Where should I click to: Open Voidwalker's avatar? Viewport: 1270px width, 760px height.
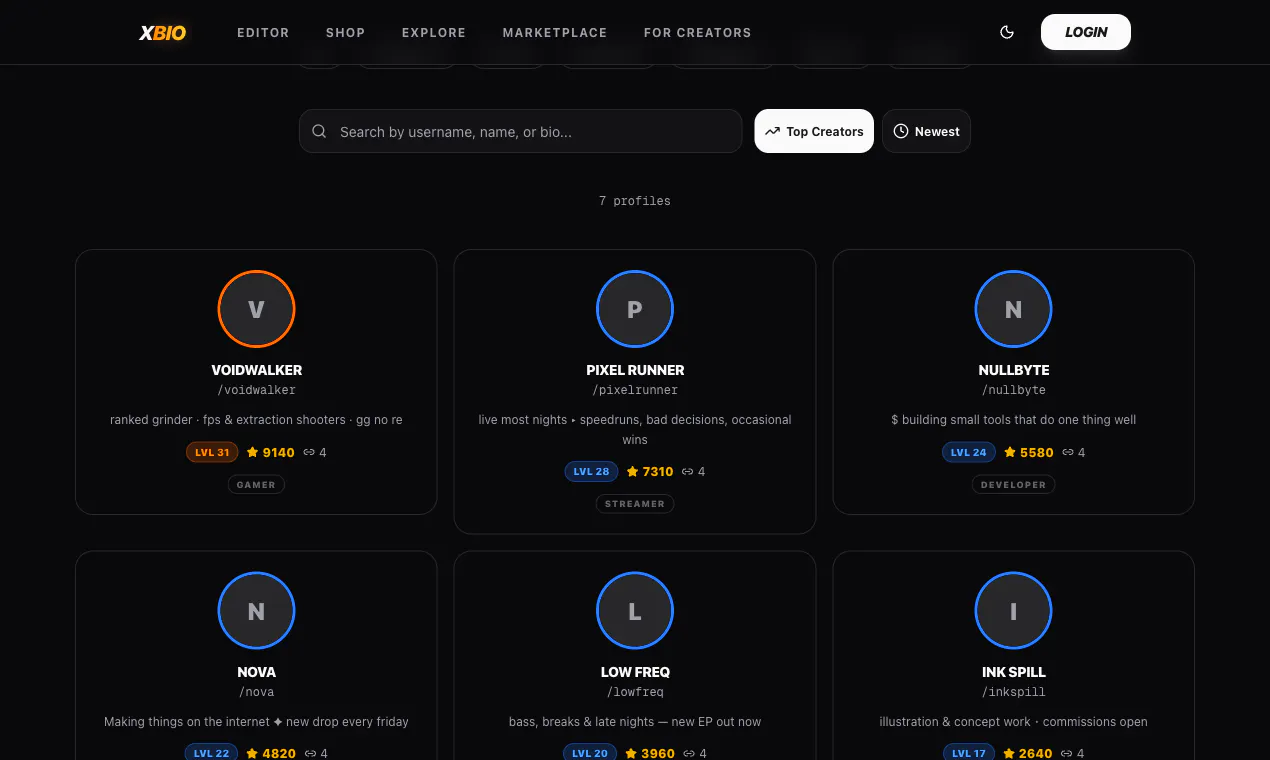click(256, 309)
